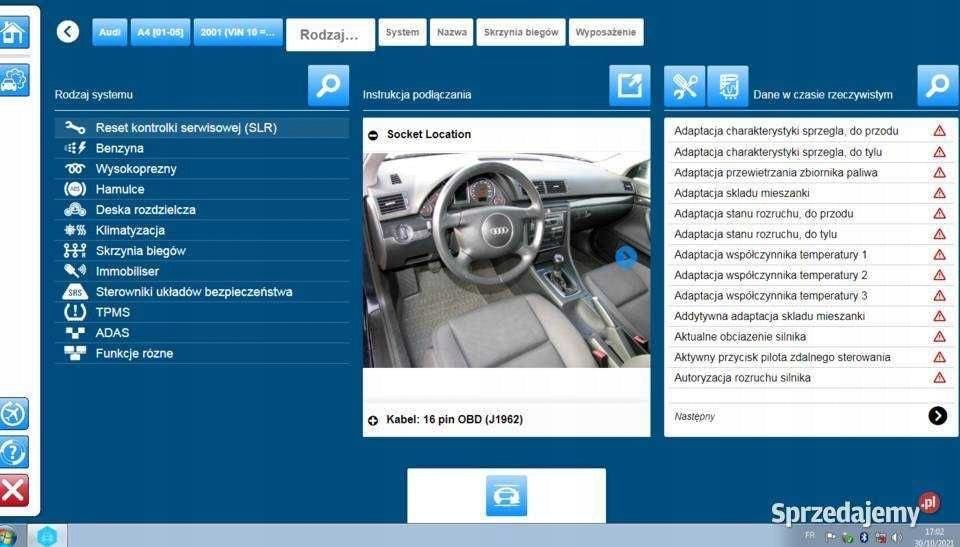Click the flight recorder icon in sidebar
Viewport: 960px width, 547px height.
tap(13, 413)
